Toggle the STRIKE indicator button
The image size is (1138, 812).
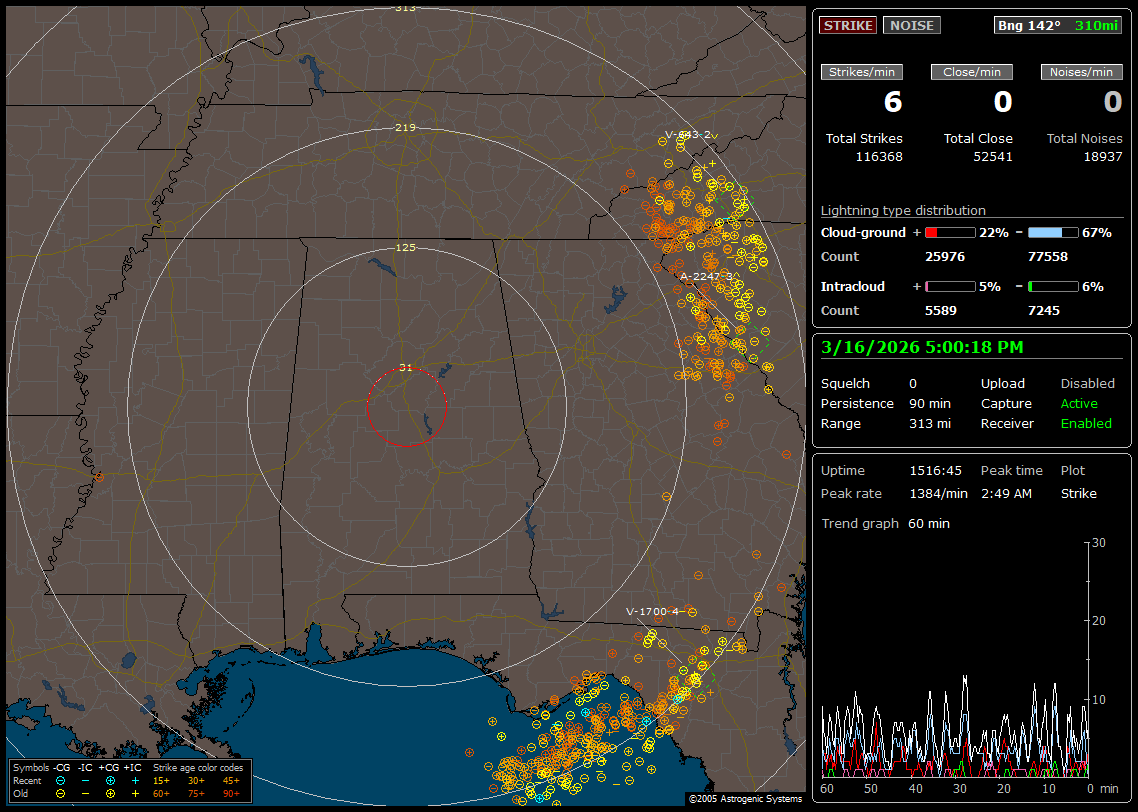848,25
